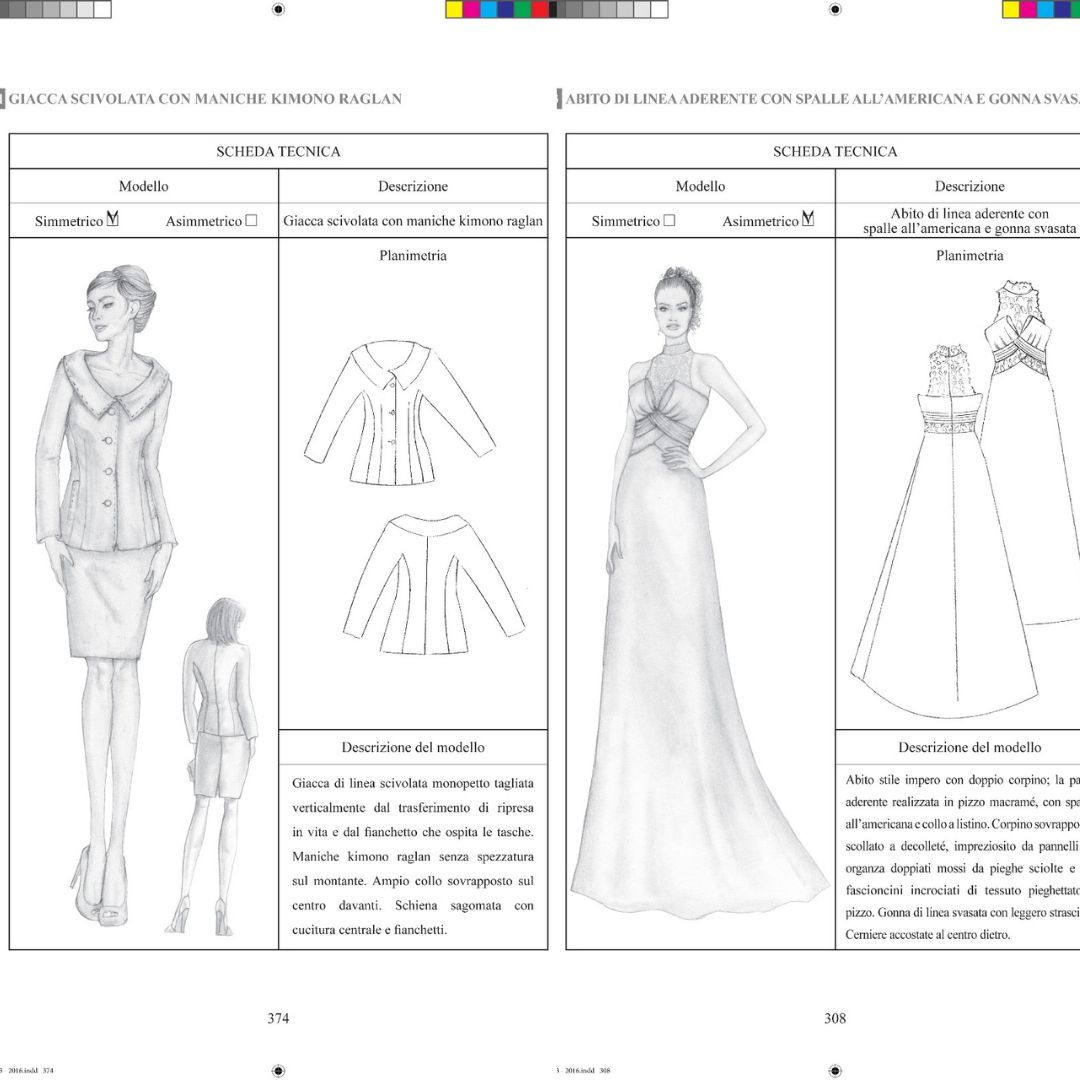
Task: Click the heading starting "ABITO DI LINEA ADERENTE"
Action: click(822, 98)
